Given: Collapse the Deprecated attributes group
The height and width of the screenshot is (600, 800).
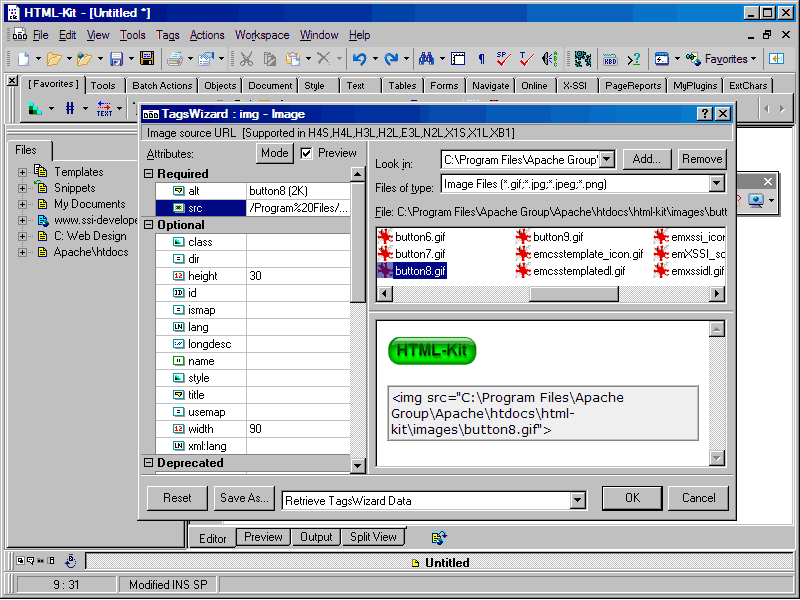Looking at the screenshot, I should [x=148, y=463].
